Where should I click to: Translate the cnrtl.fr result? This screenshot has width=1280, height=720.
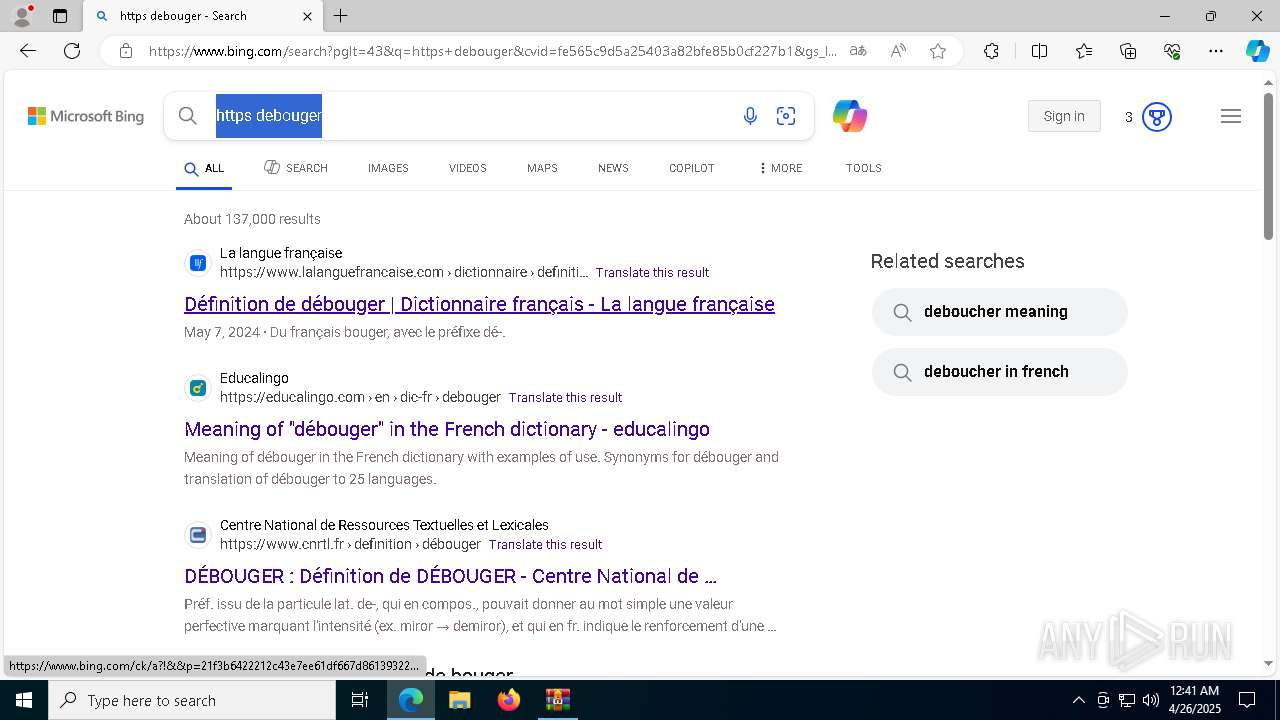pyautogui.click(x=545, y=544)
